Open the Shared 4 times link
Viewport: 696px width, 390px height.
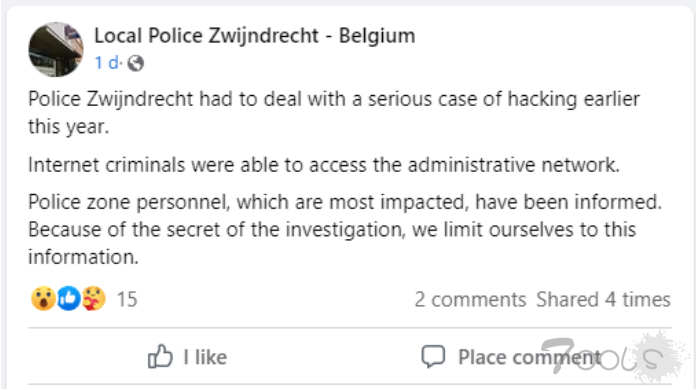[x=603, y=299]
